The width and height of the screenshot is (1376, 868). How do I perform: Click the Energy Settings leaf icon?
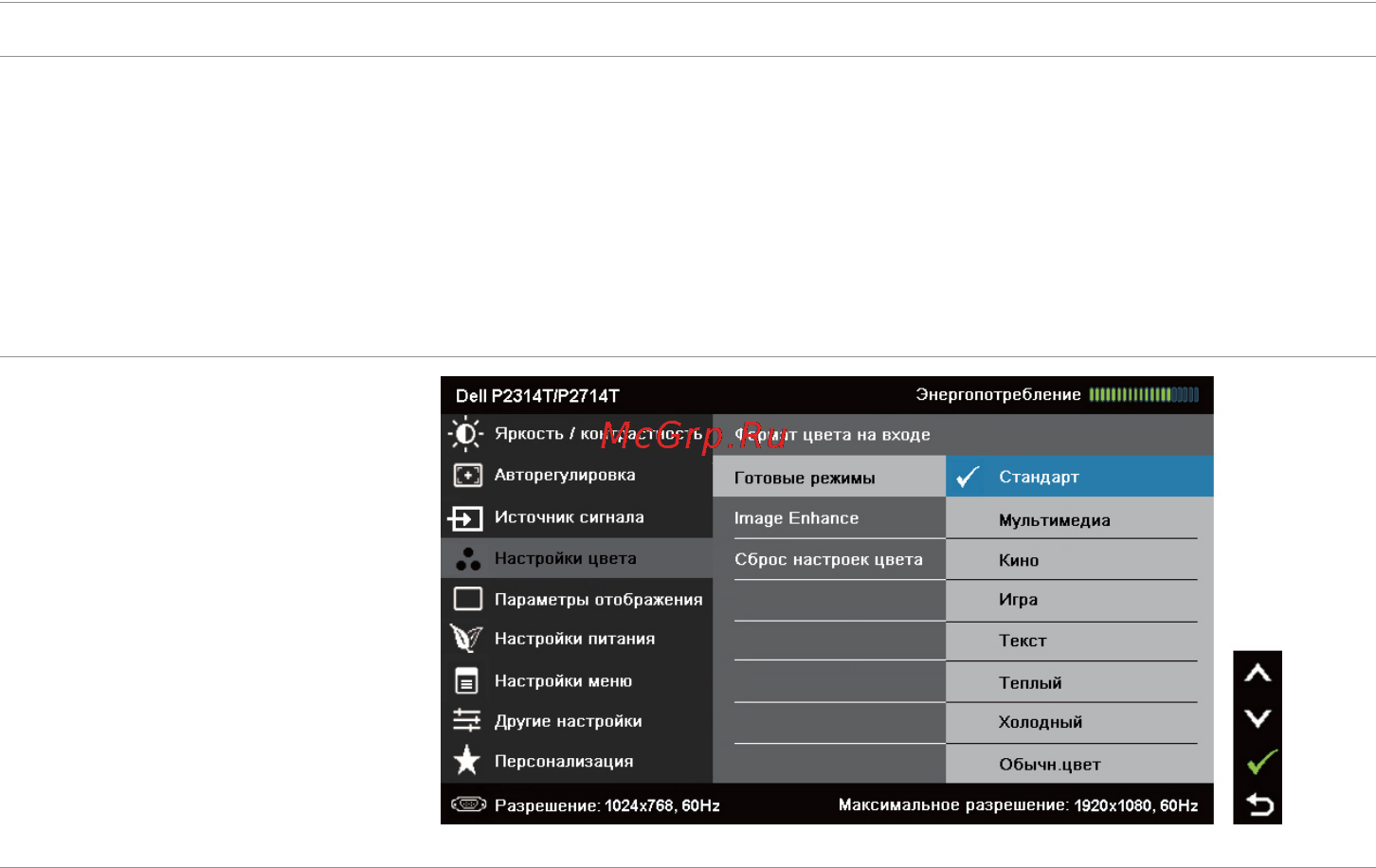coord(466,639)
